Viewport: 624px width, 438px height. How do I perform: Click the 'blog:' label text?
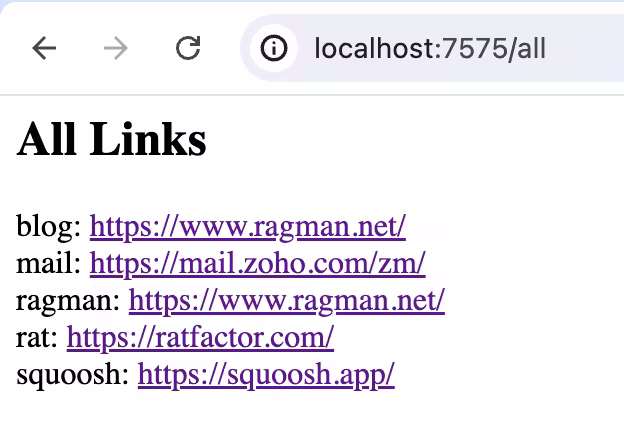tap(49, 227)
